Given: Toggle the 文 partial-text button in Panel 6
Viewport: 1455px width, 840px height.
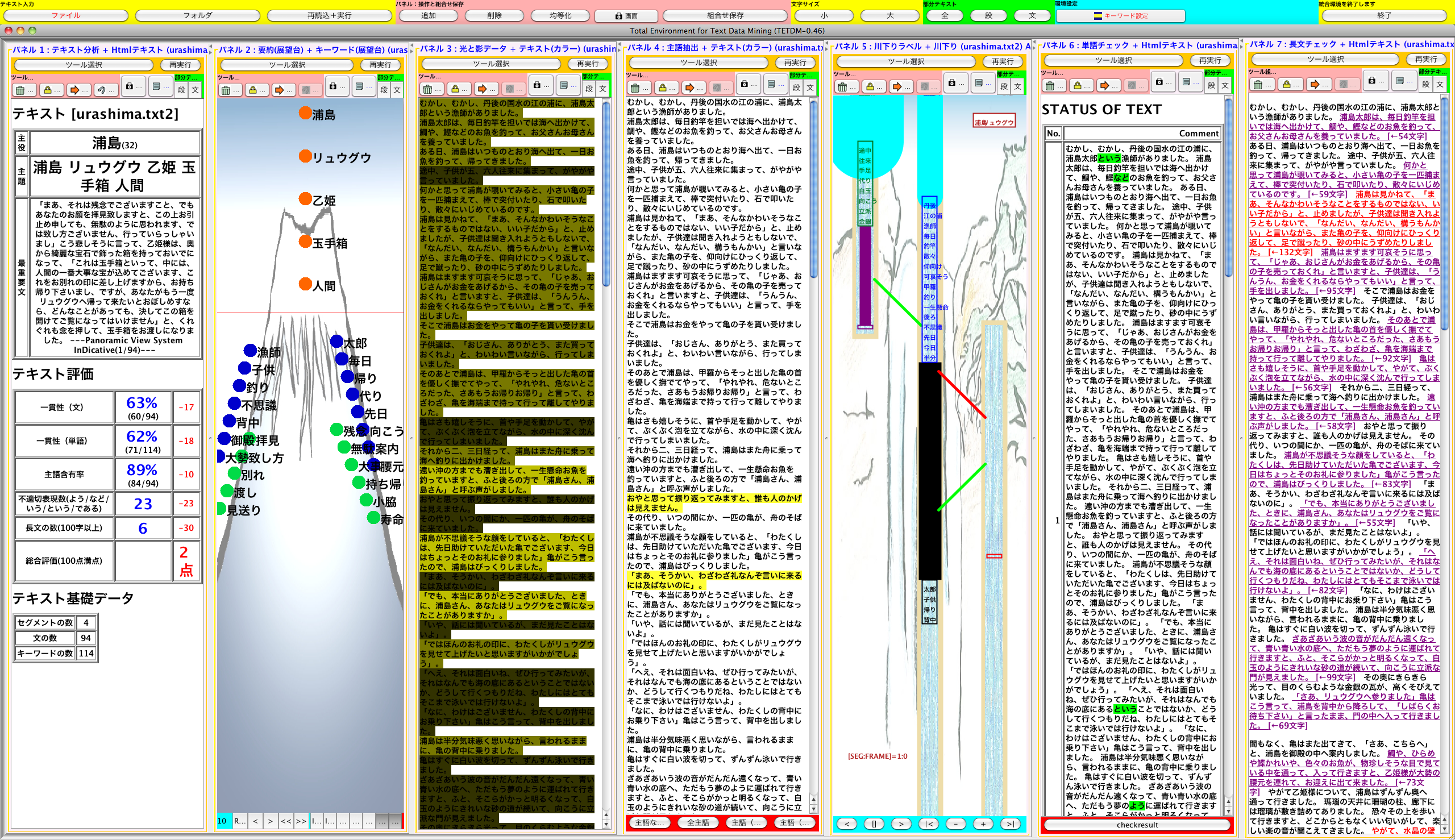Looking at the screenshot, I should (1225, 85).
